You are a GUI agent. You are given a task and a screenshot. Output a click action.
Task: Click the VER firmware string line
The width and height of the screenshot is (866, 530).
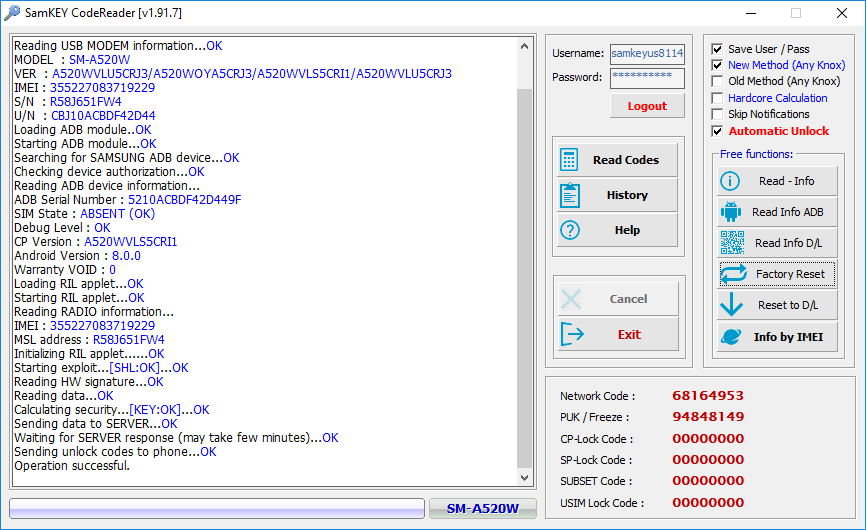[233, 74]
